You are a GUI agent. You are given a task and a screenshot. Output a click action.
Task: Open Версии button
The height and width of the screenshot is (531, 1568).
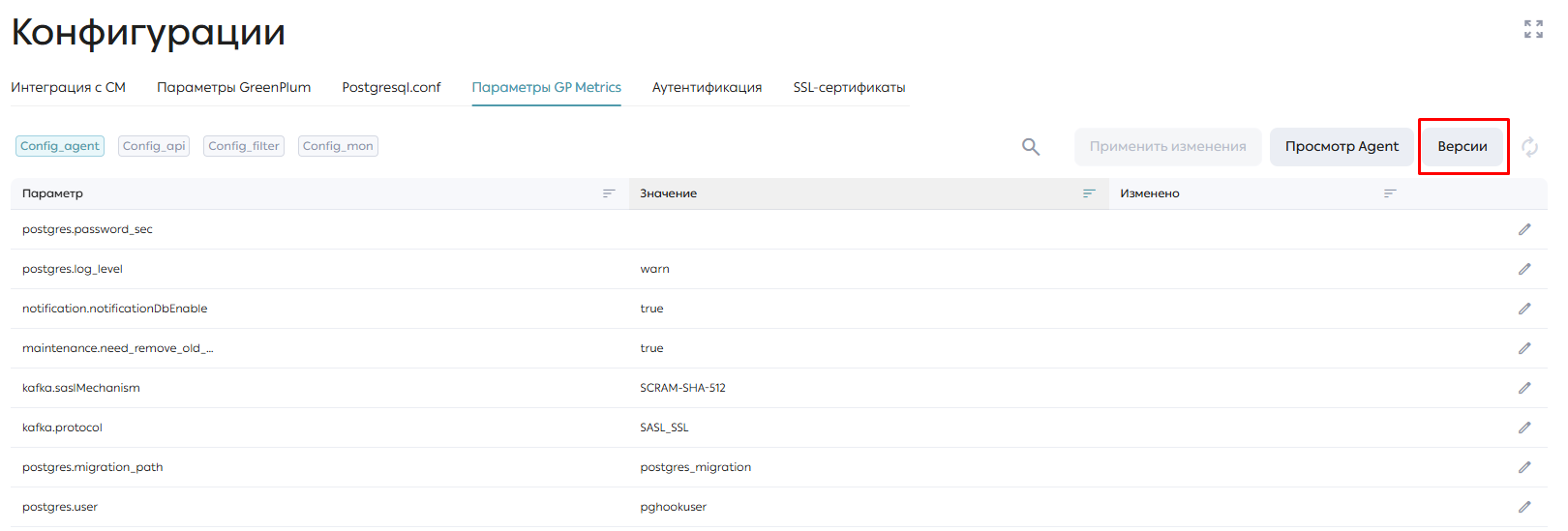coord(1462,147)
